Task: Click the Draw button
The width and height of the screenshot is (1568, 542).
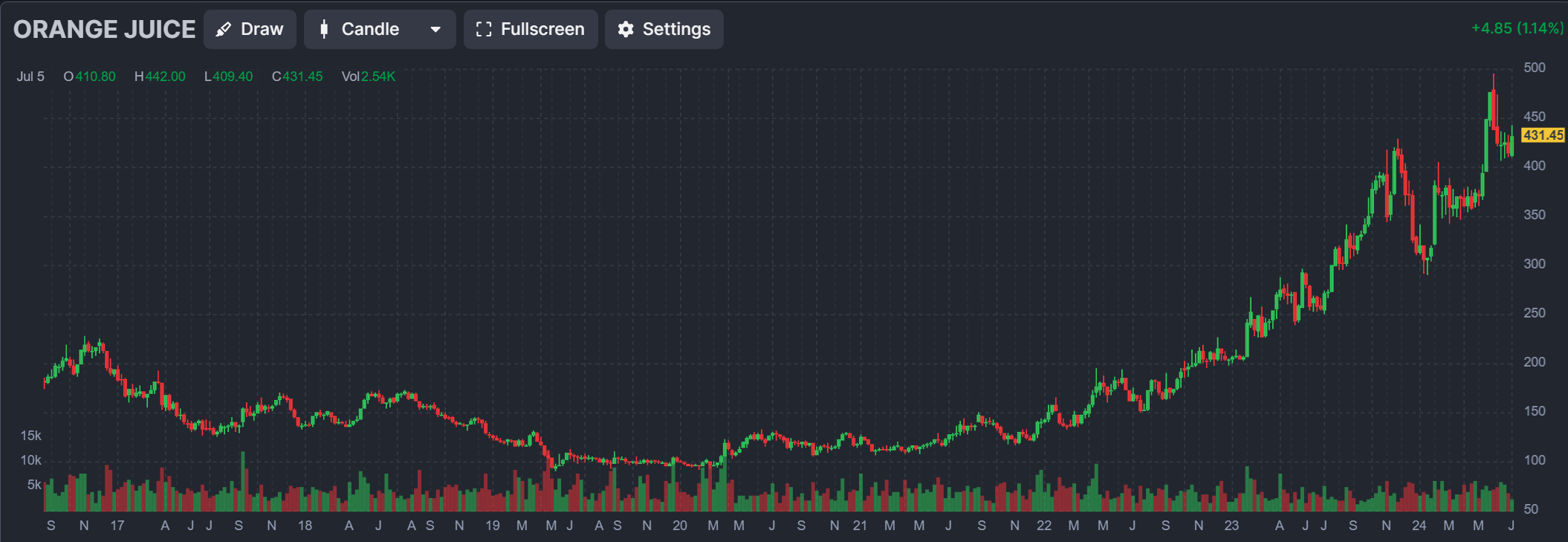Action: point(250,30)
